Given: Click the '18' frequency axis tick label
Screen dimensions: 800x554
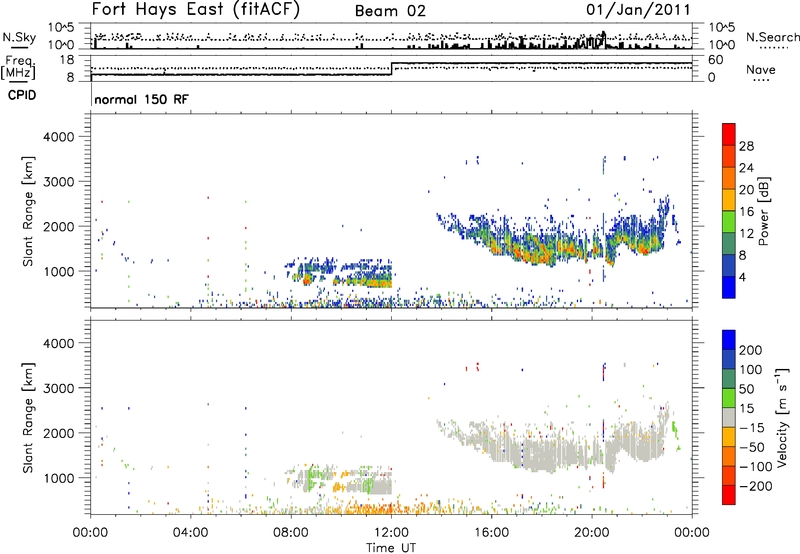Looking at the screenshot, I should click(67, 60).
